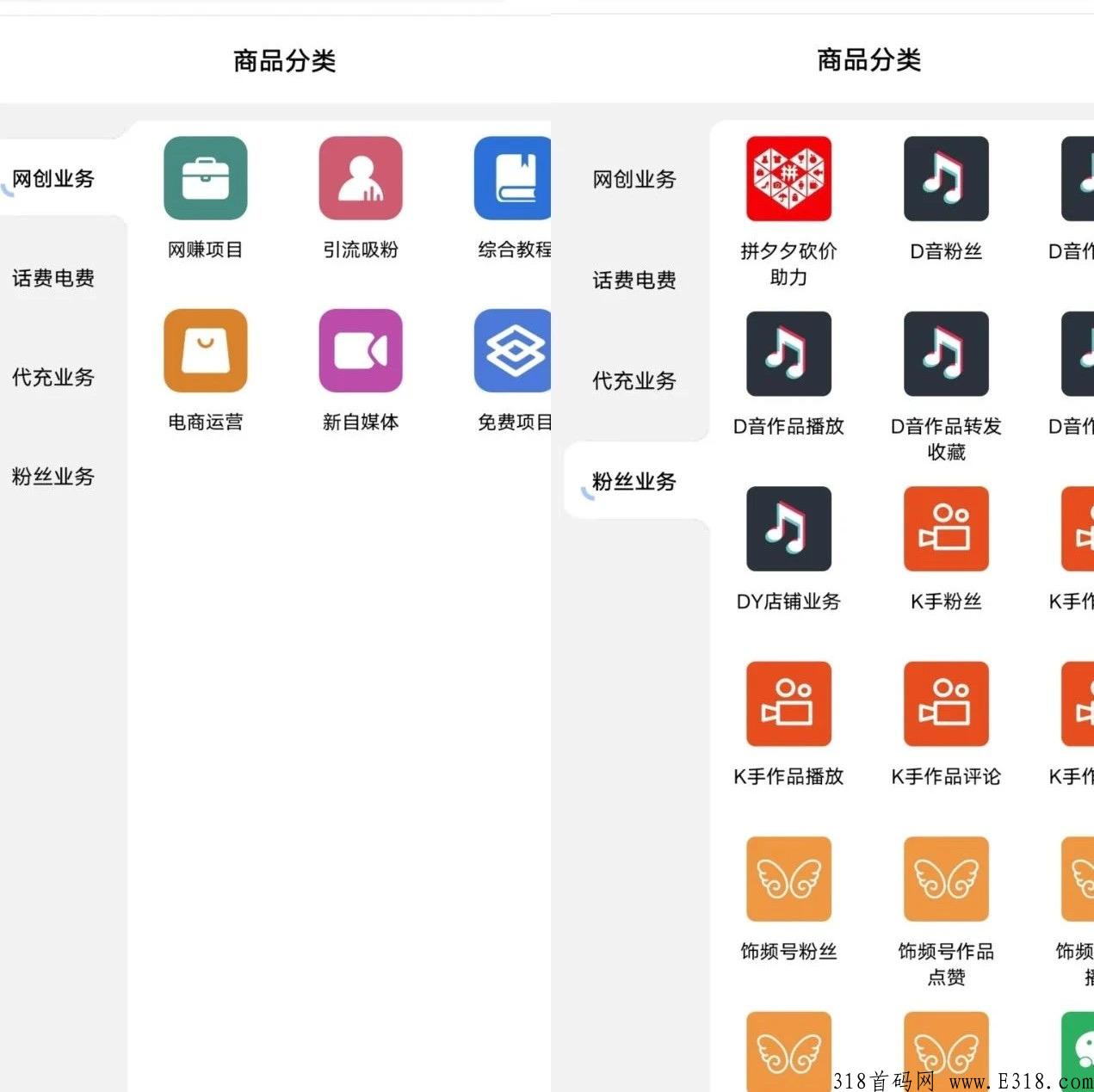Click the D音作品转发收藏 label

(946, 439)
